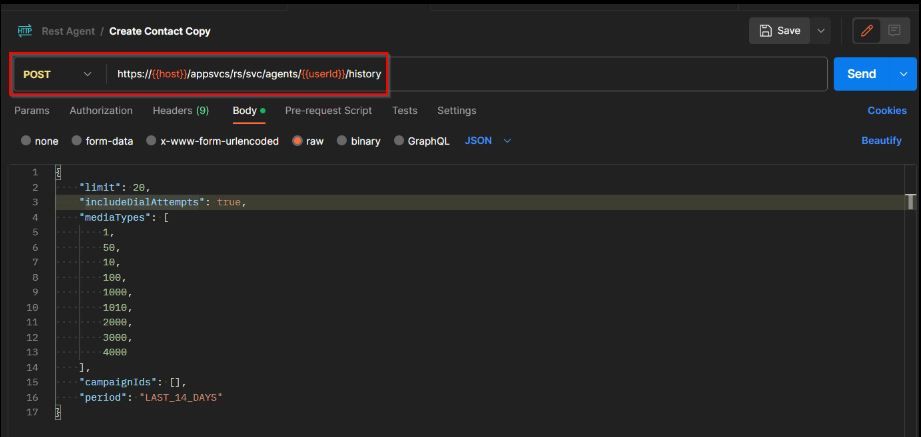Viewport: 921px width, 437px height.
Task: Click the request URL input field
Action: pos(466,74)
